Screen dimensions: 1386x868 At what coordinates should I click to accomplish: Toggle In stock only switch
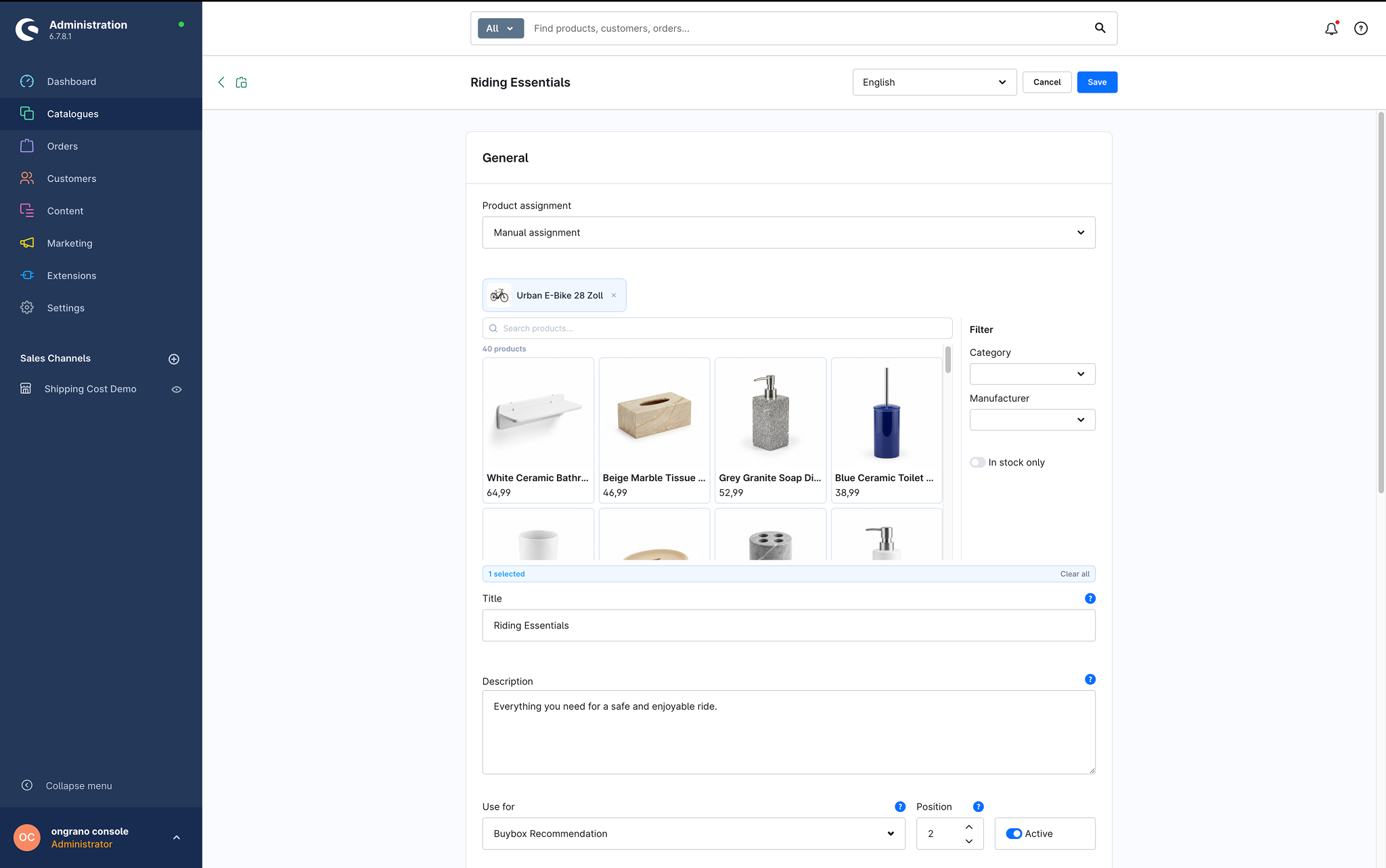(977, 463)
